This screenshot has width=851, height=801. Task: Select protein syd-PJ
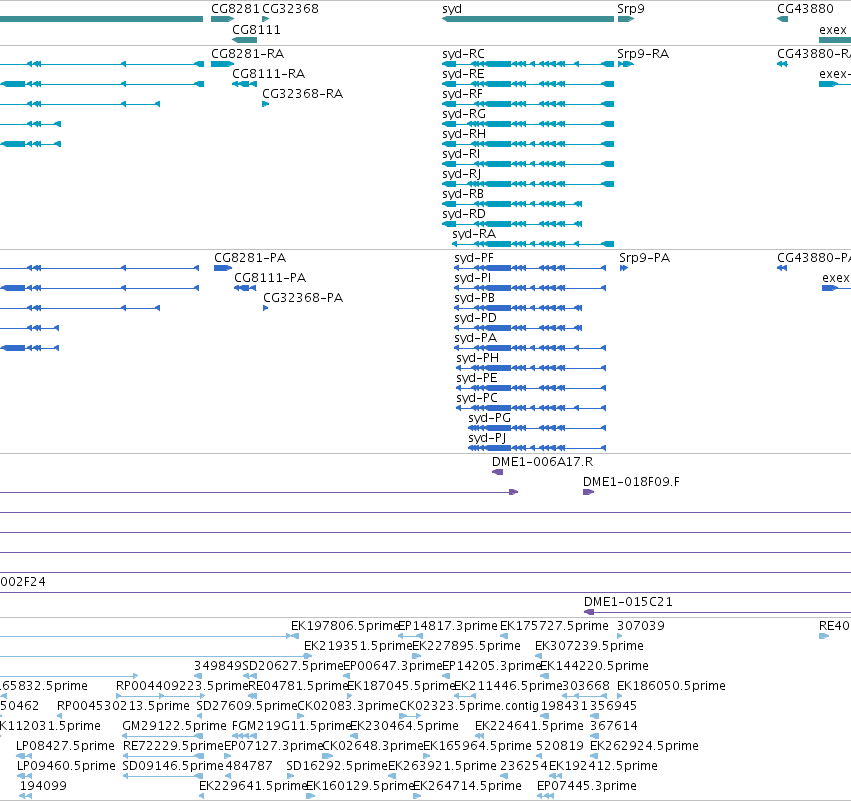537,448
